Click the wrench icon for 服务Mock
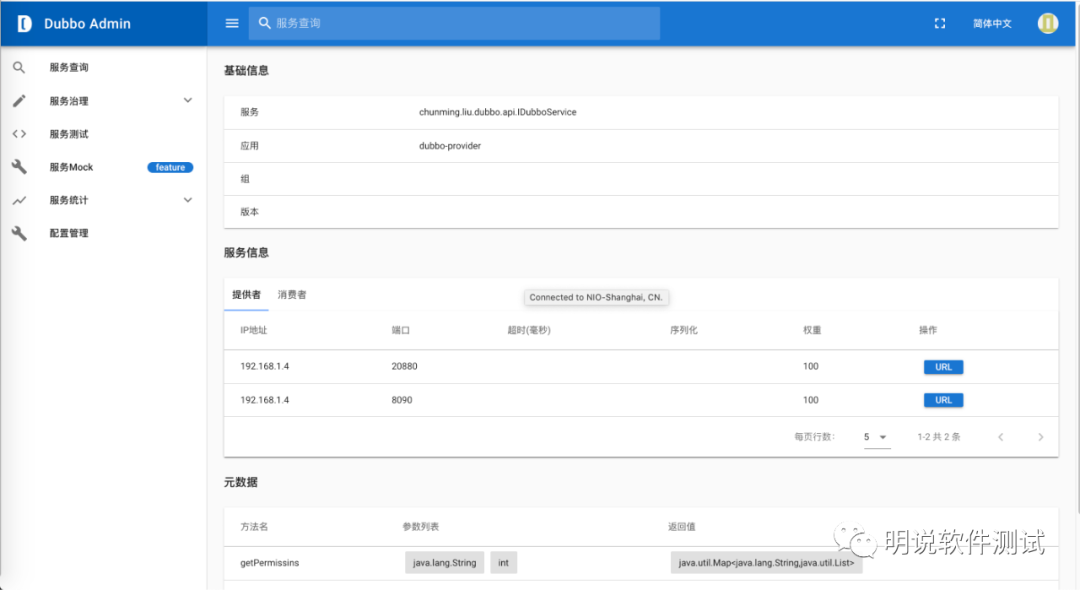 (x=19, y=167)
